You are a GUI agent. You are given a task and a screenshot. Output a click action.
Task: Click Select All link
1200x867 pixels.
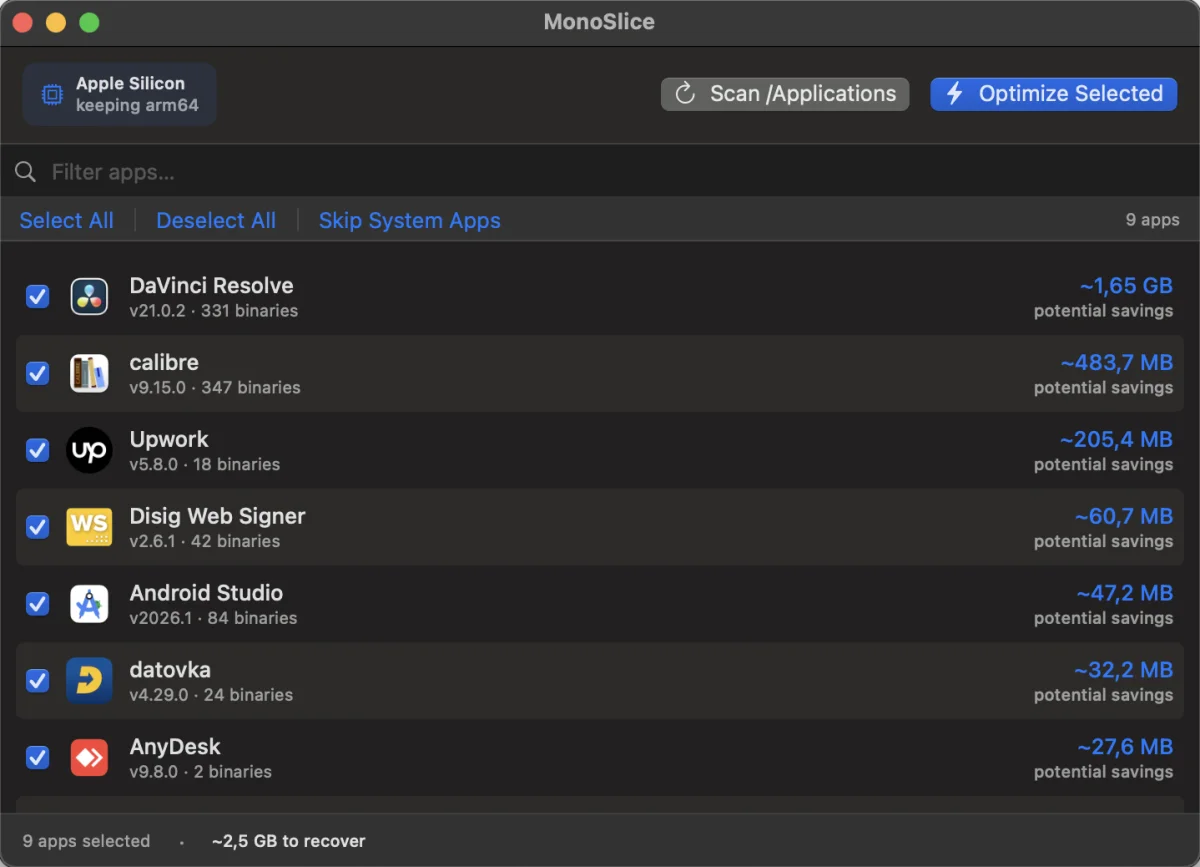67,221
